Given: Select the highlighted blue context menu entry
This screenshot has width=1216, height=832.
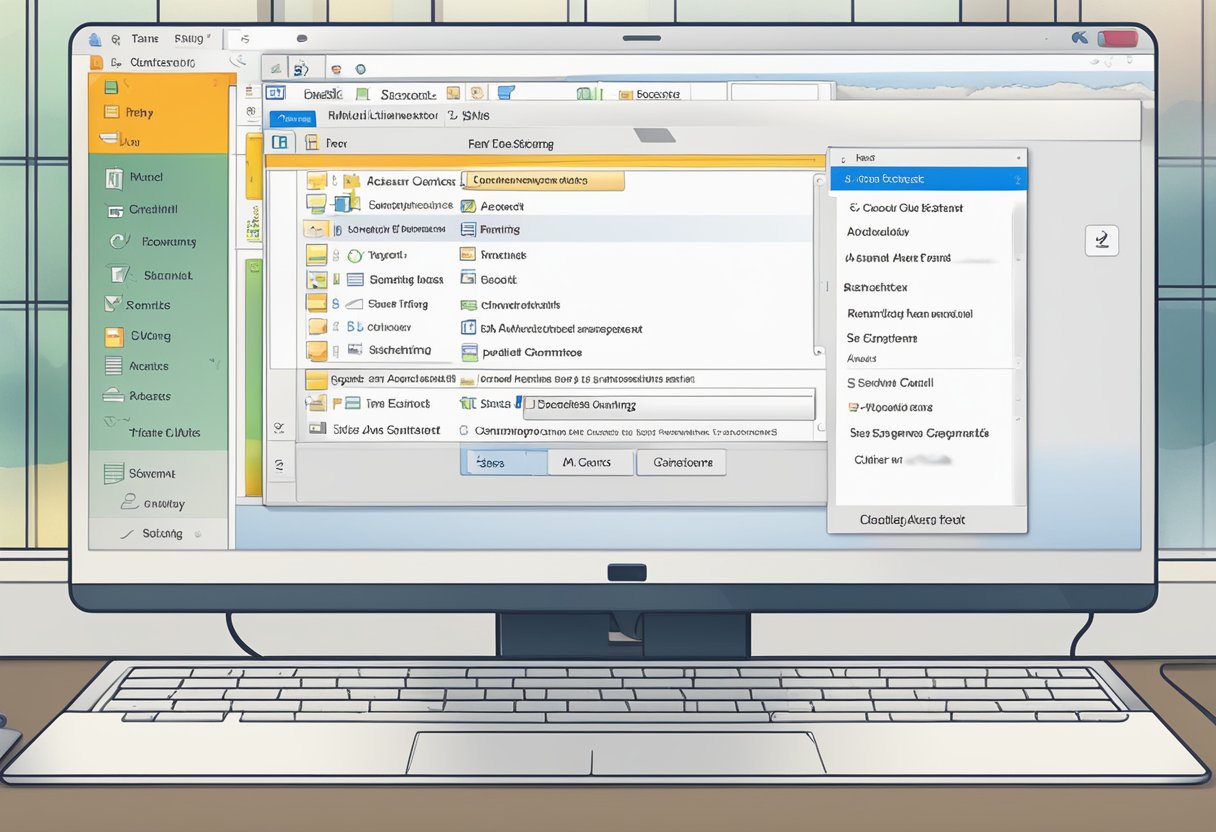Looking at the screenshot, I should point(925,179).
